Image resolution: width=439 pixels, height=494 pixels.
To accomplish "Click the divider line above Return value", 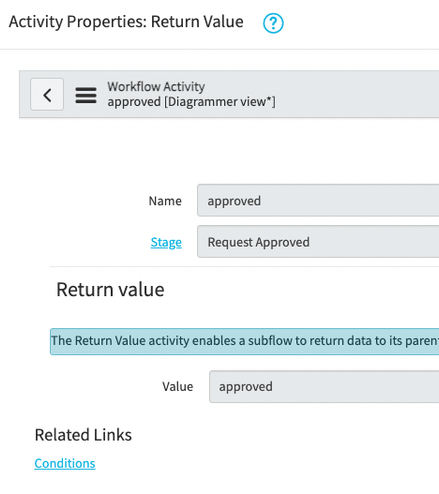I will [244, 267].
